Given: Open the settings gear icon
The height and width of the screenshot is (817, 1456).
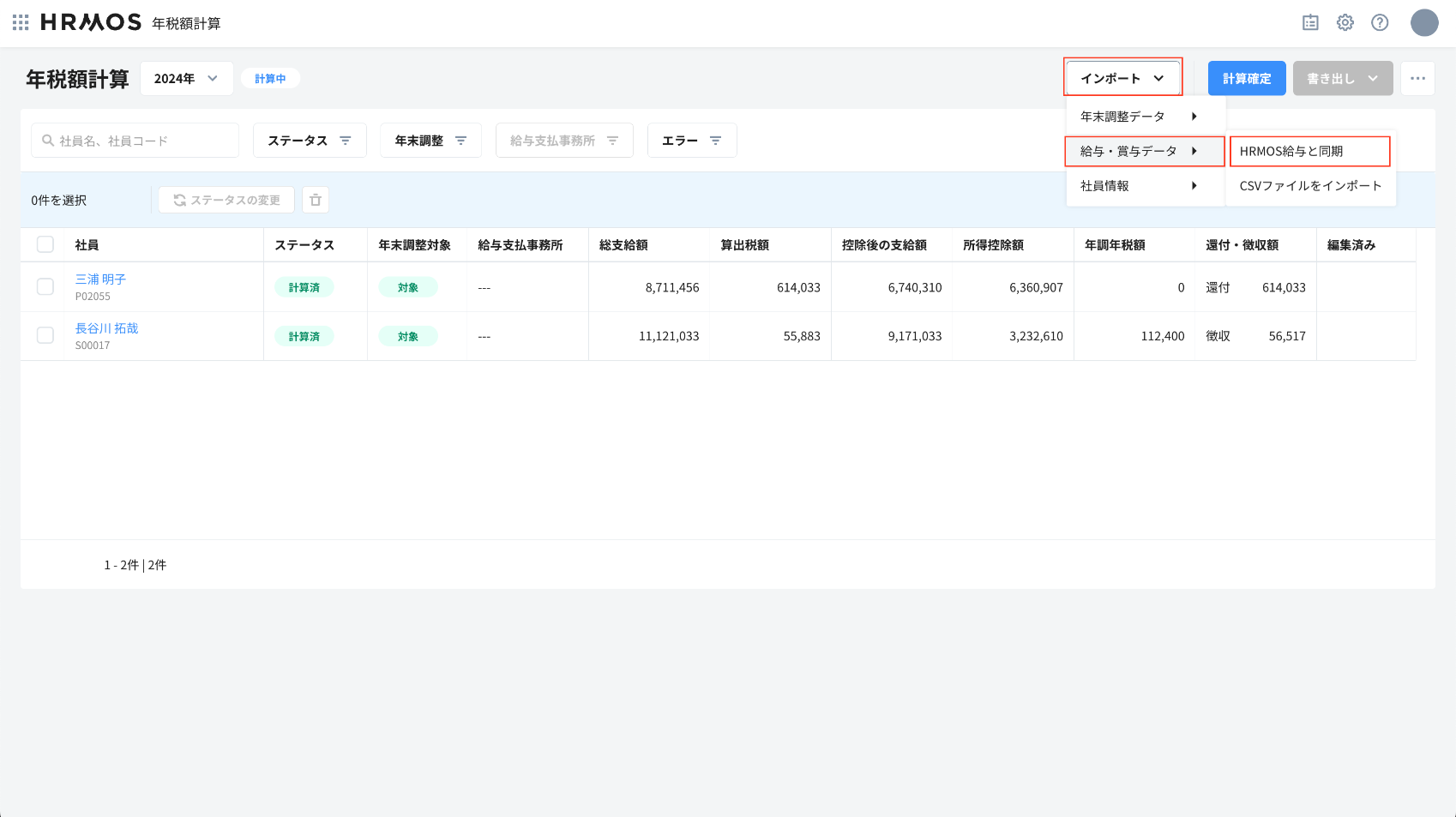Looking at the screenshot, I should 1345,23.
